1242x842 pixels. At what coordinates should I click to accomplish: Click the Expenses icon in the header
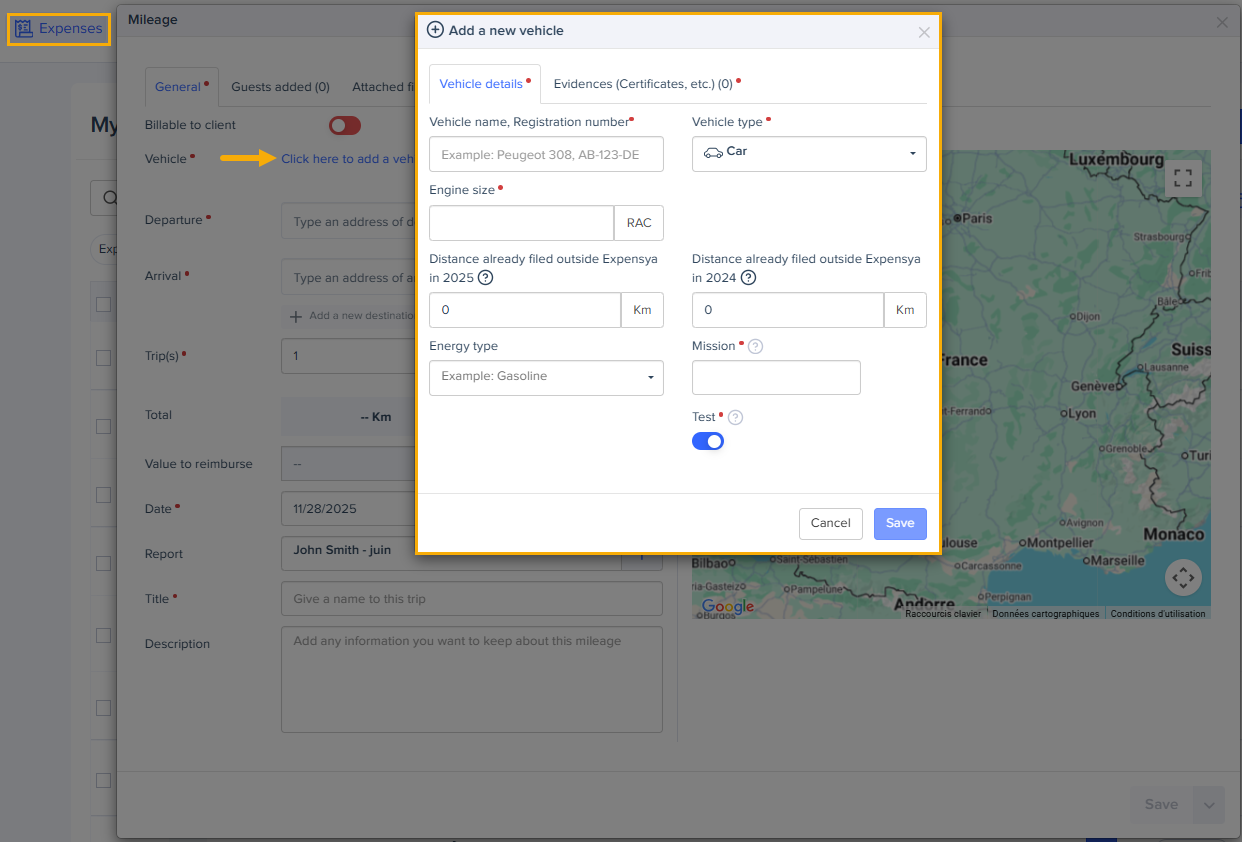(x=24, y=29)
